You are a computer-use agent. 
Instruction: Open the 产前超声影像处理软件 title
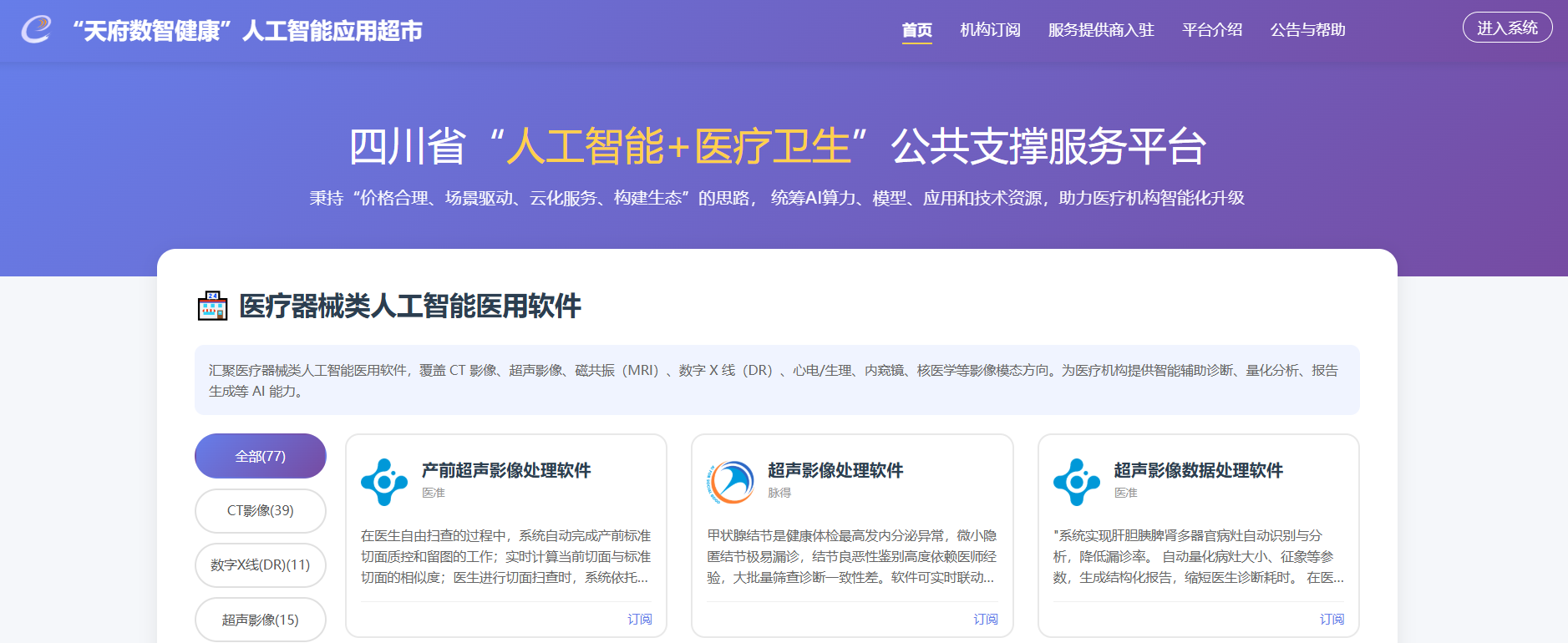click(x=506, y=470)
